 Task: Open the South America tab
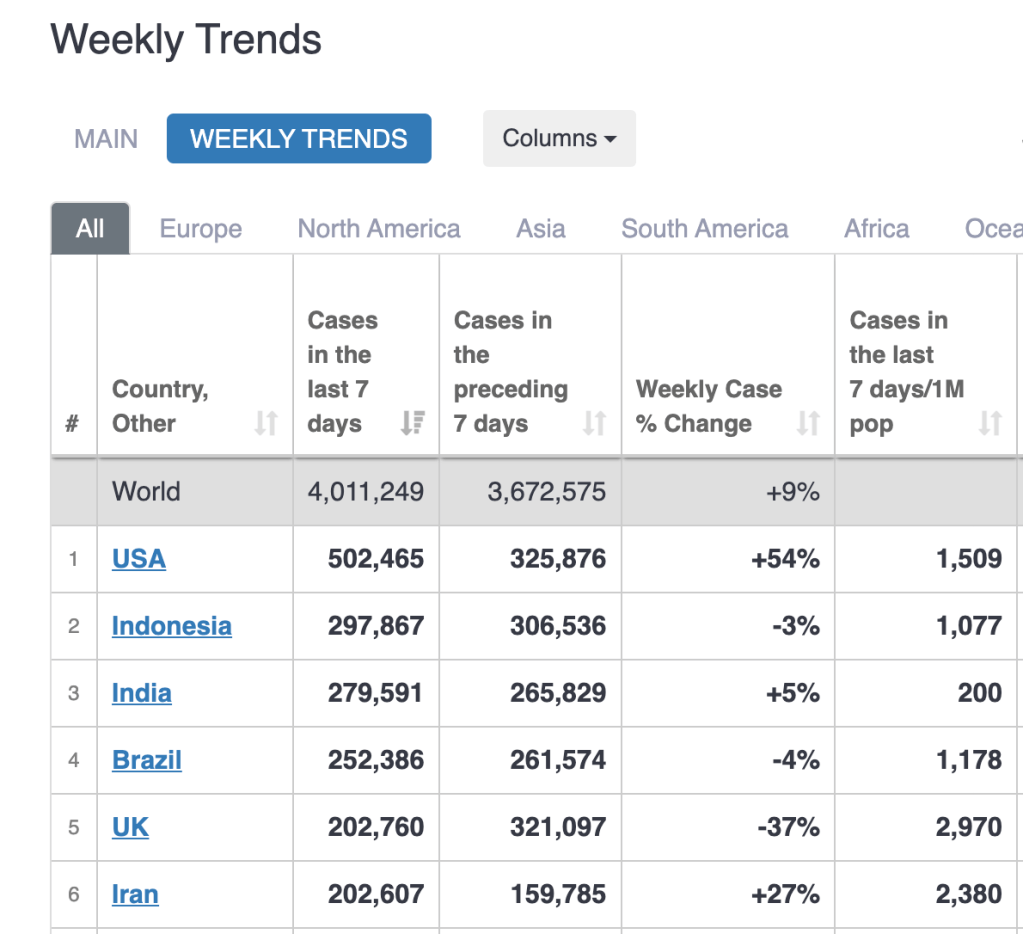pos(705,229)
